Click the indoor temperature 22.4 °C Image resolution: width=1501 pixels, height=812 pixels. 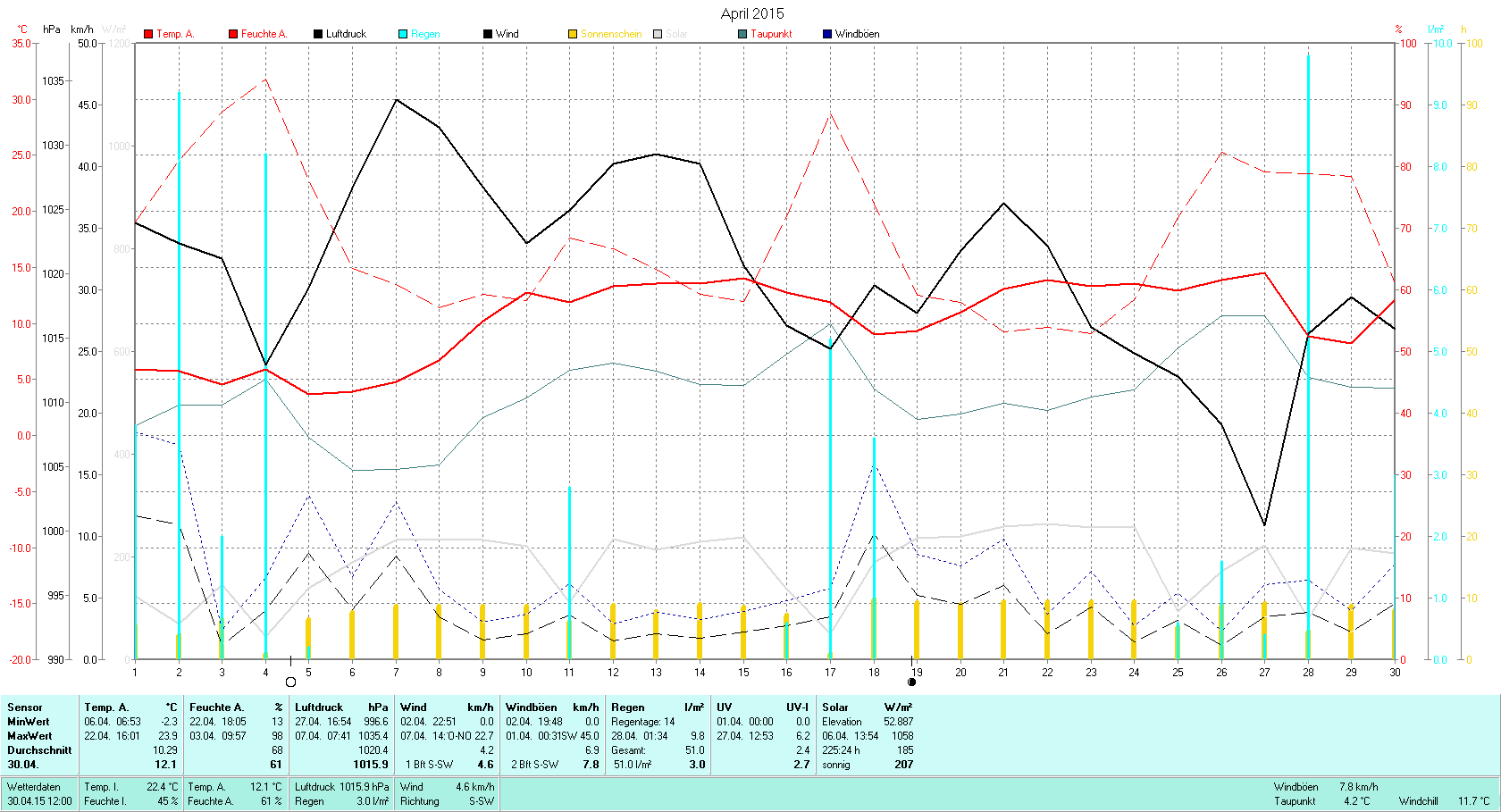coord(163,787)
